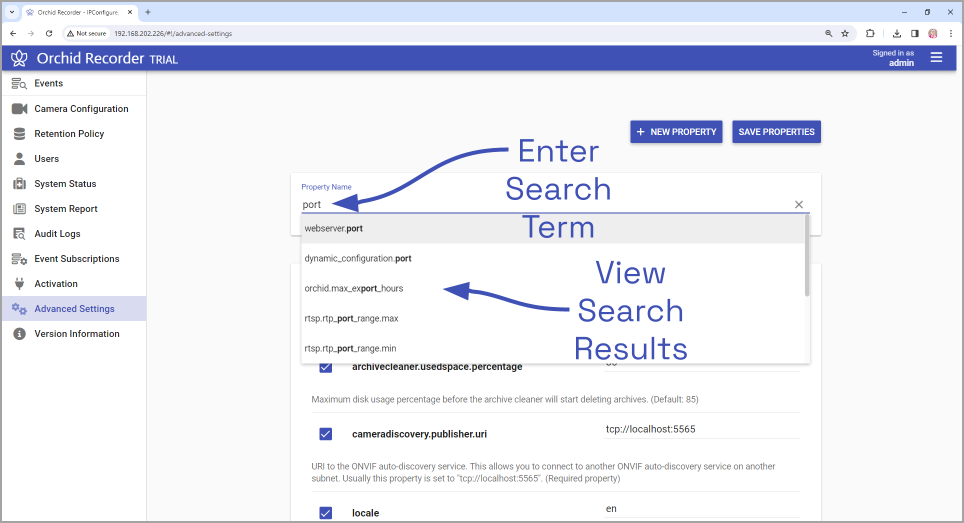Open browser zoom magnifier icon
This screenshot has width=964, height=523.
829,33
